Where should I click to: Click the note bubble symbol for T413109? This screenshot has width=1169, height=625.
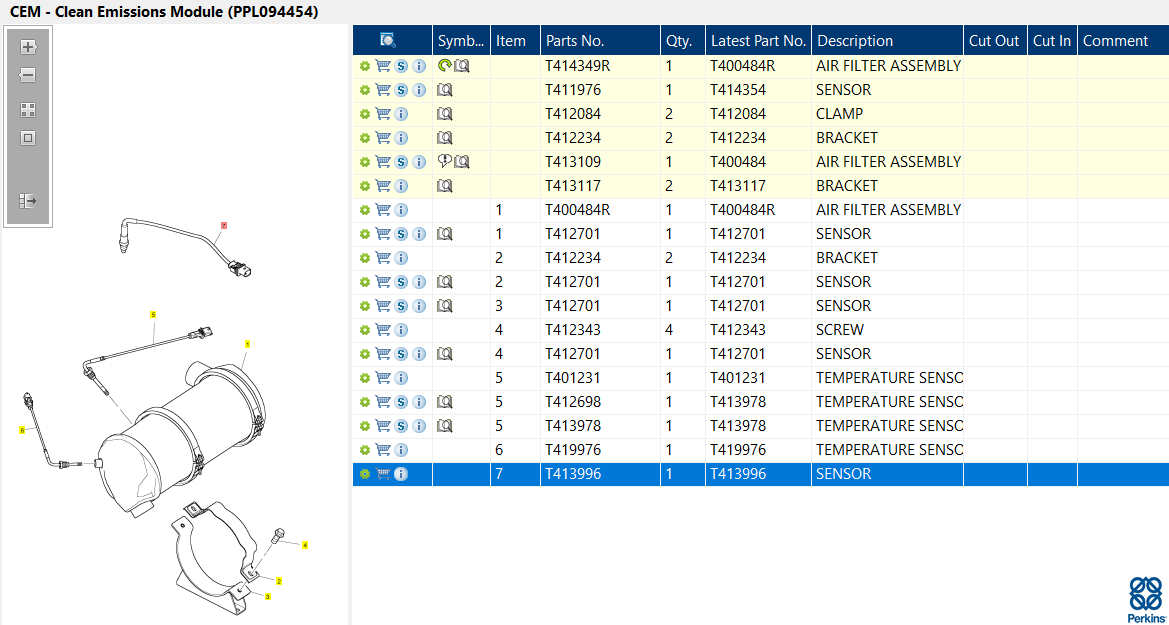(444, 162)
